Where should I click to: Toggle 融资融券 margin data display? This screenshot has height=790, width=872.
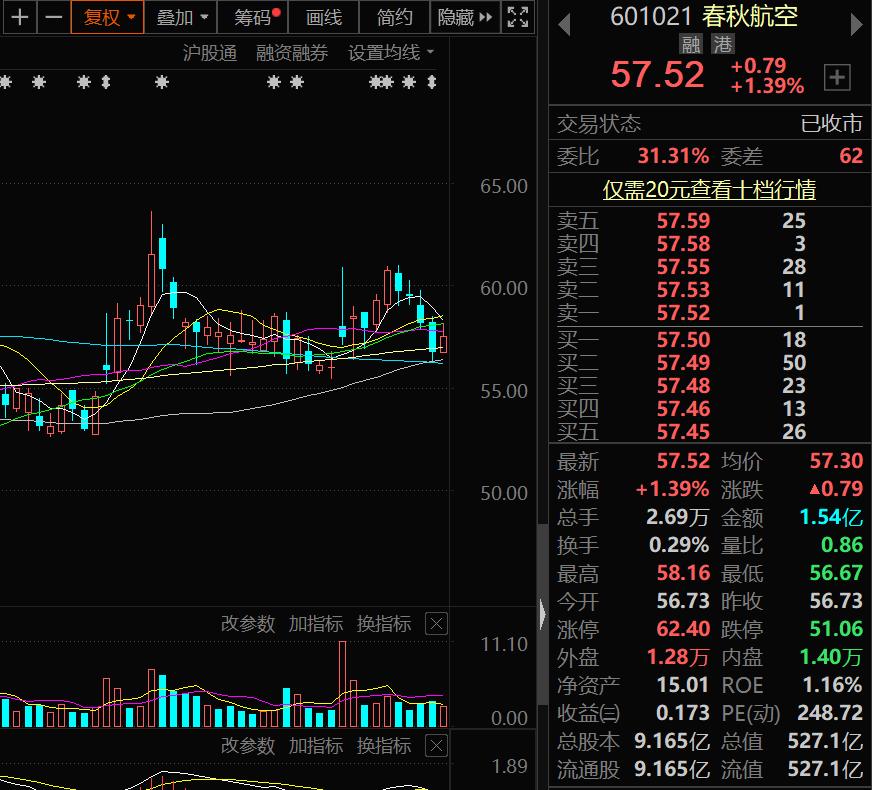pyautogui.click(x=291, y=52)
